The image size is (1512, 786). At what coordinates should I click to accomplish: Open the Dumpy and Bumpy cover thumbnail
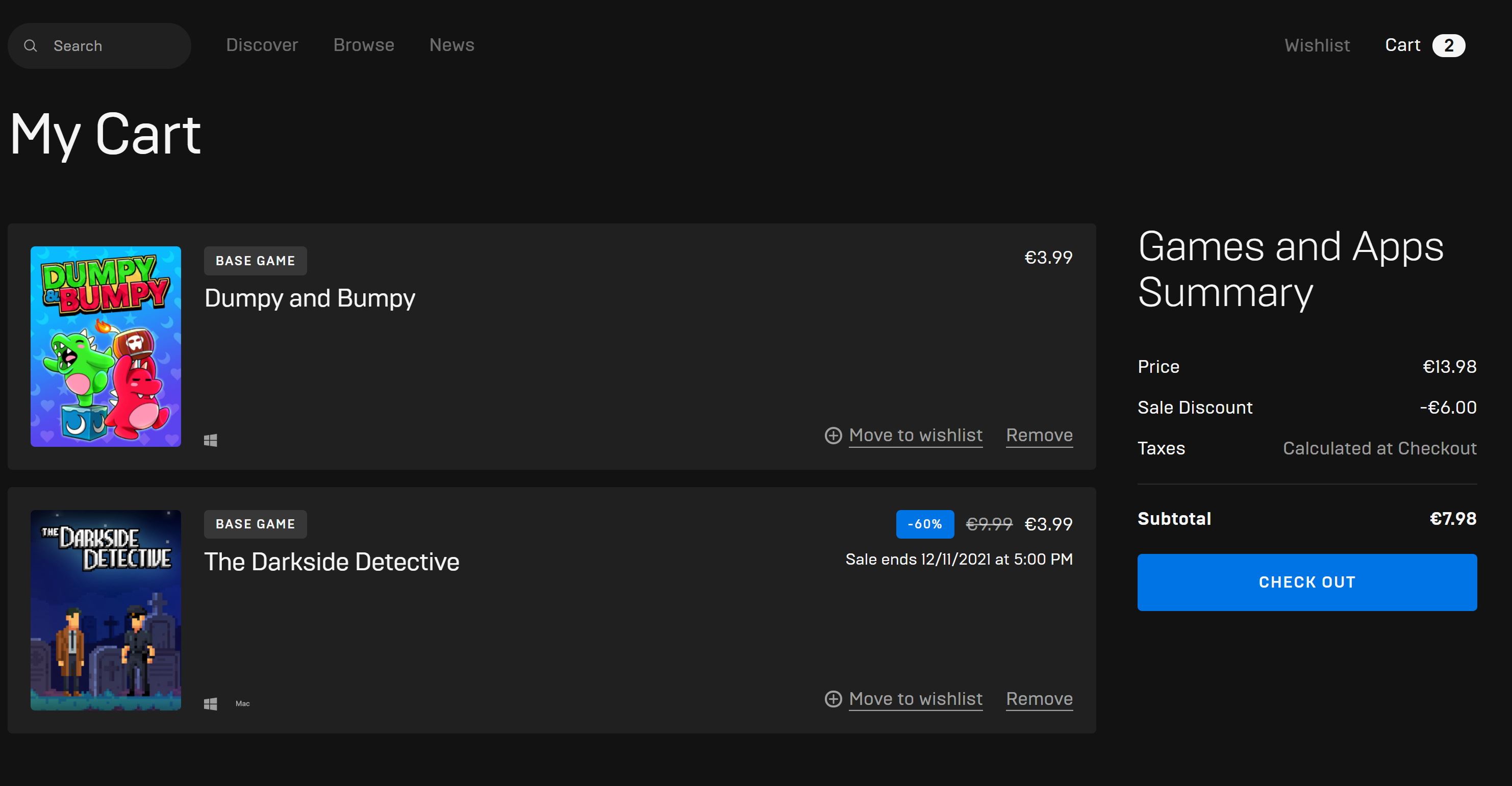coord(106,346)
